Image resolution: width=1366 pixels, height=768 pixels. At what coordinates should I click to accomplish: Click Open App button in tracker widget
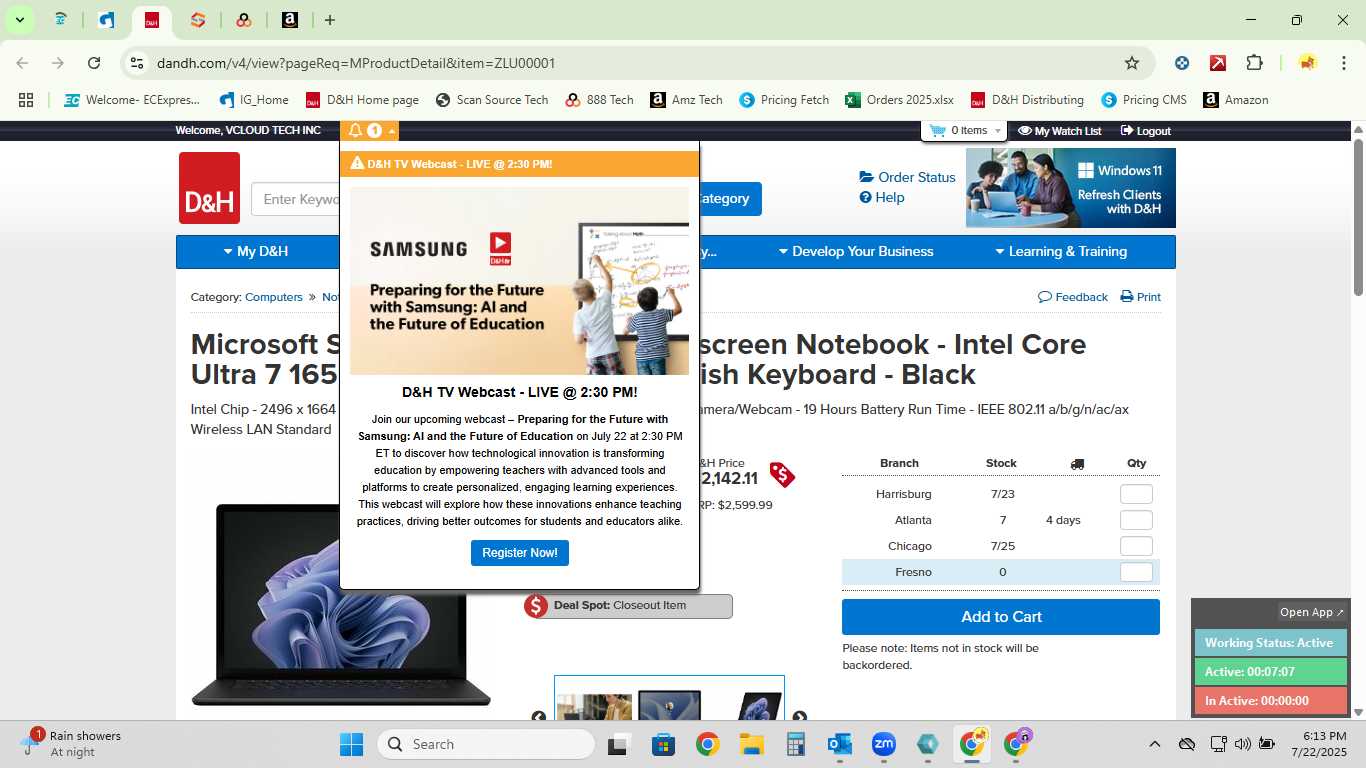tap(1312, 612)
